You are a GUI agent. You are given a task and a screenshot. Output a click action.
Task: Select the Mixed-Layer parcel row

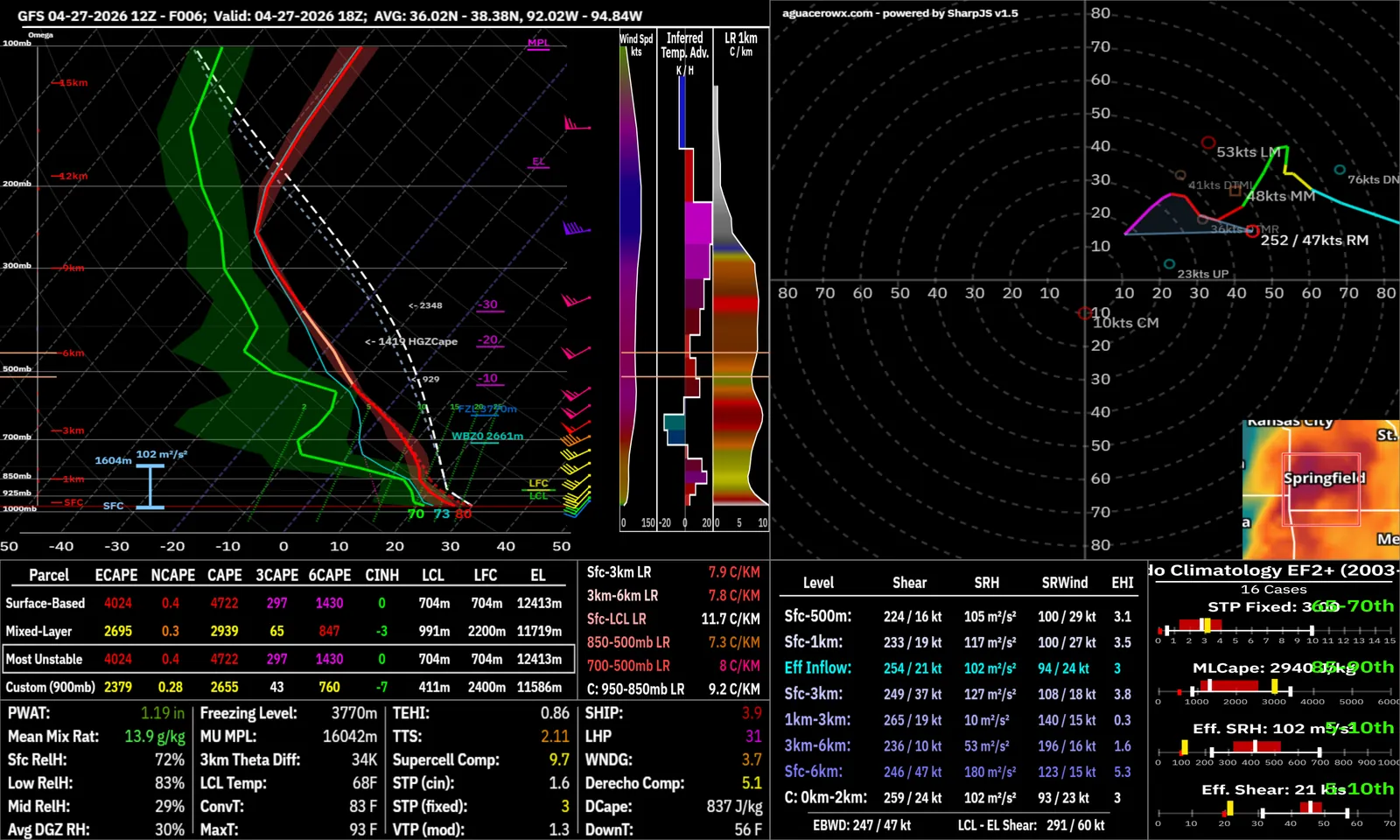(288, 631)
